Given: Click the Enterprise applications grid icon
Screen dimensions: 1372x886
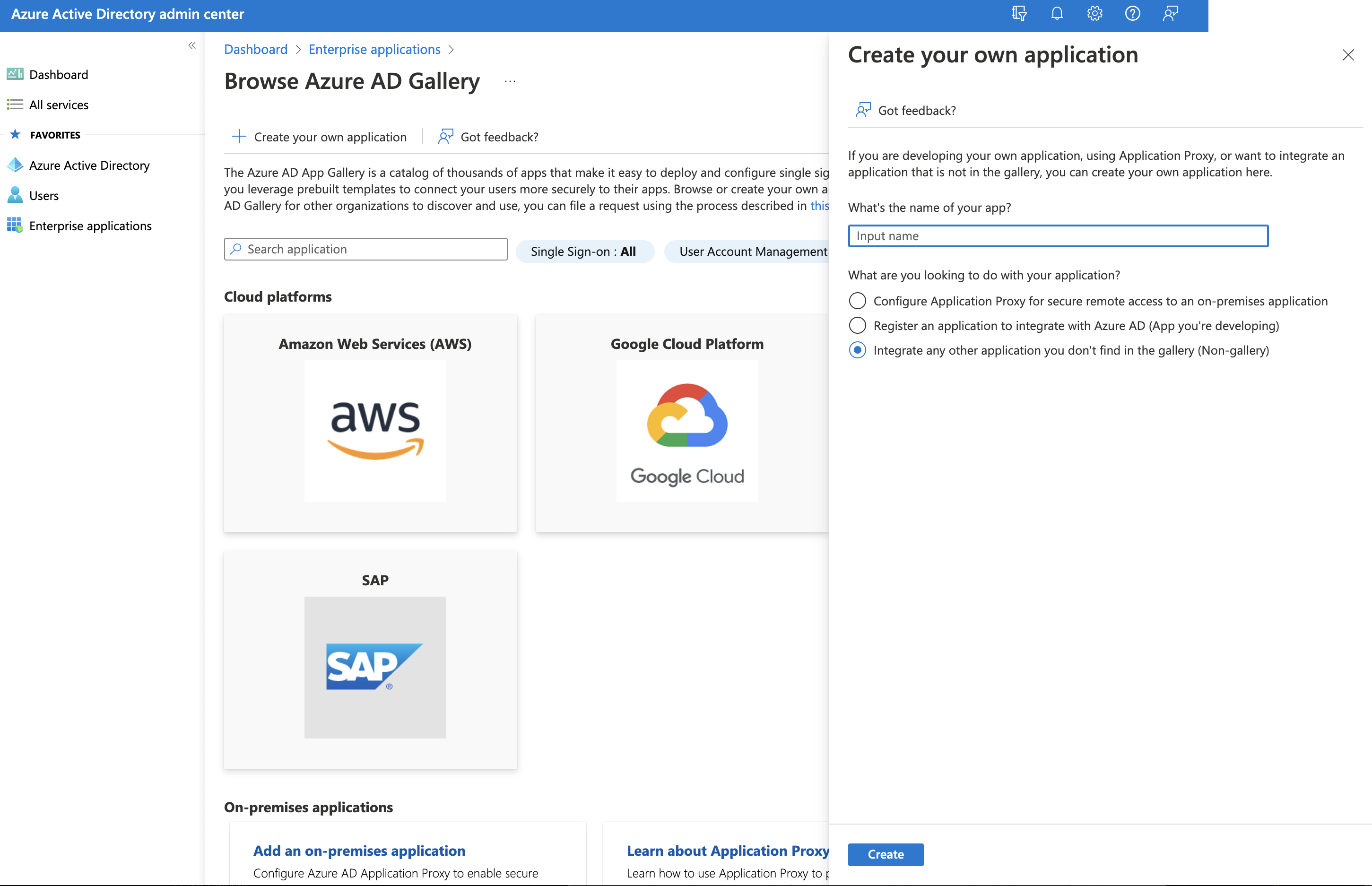Looking at the screenshot, I should pyautogui.click(x=15, y=226).
